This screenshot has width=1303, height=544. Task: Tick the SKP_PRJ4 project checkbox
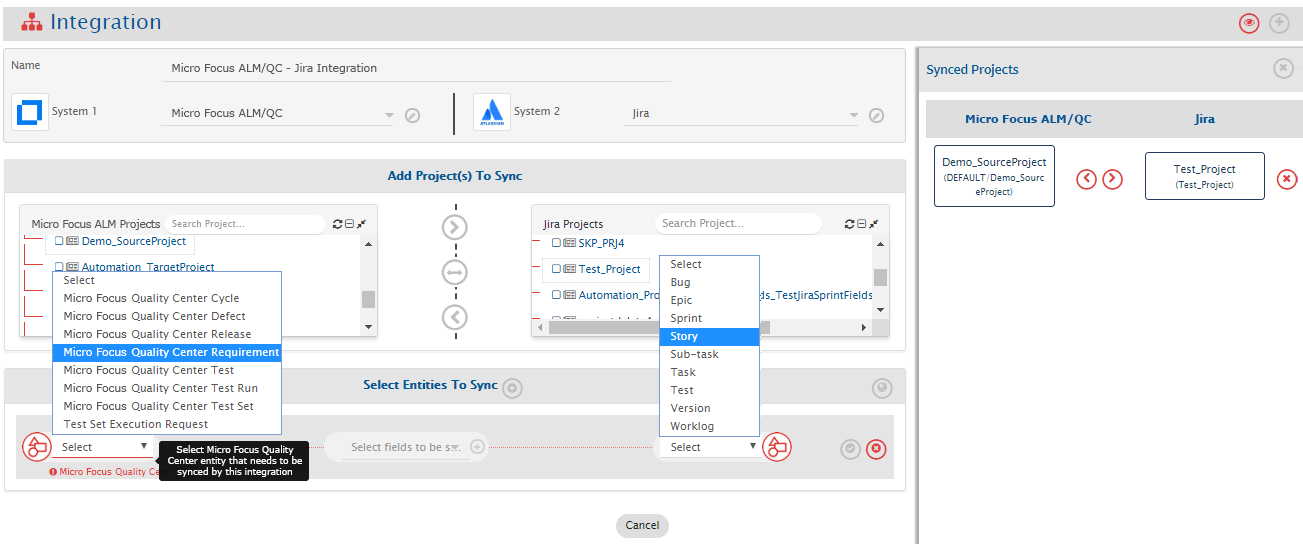(557, 243)
